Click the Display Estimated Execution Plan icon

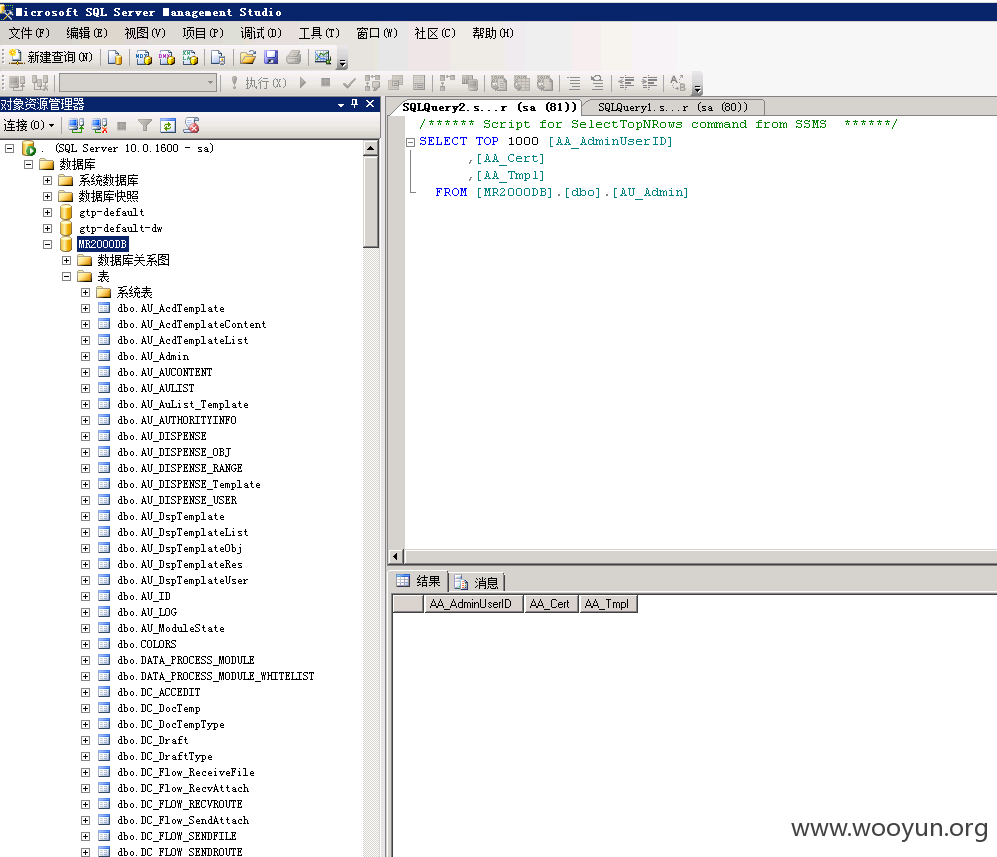pyautogui.click(x=373, y=83)
